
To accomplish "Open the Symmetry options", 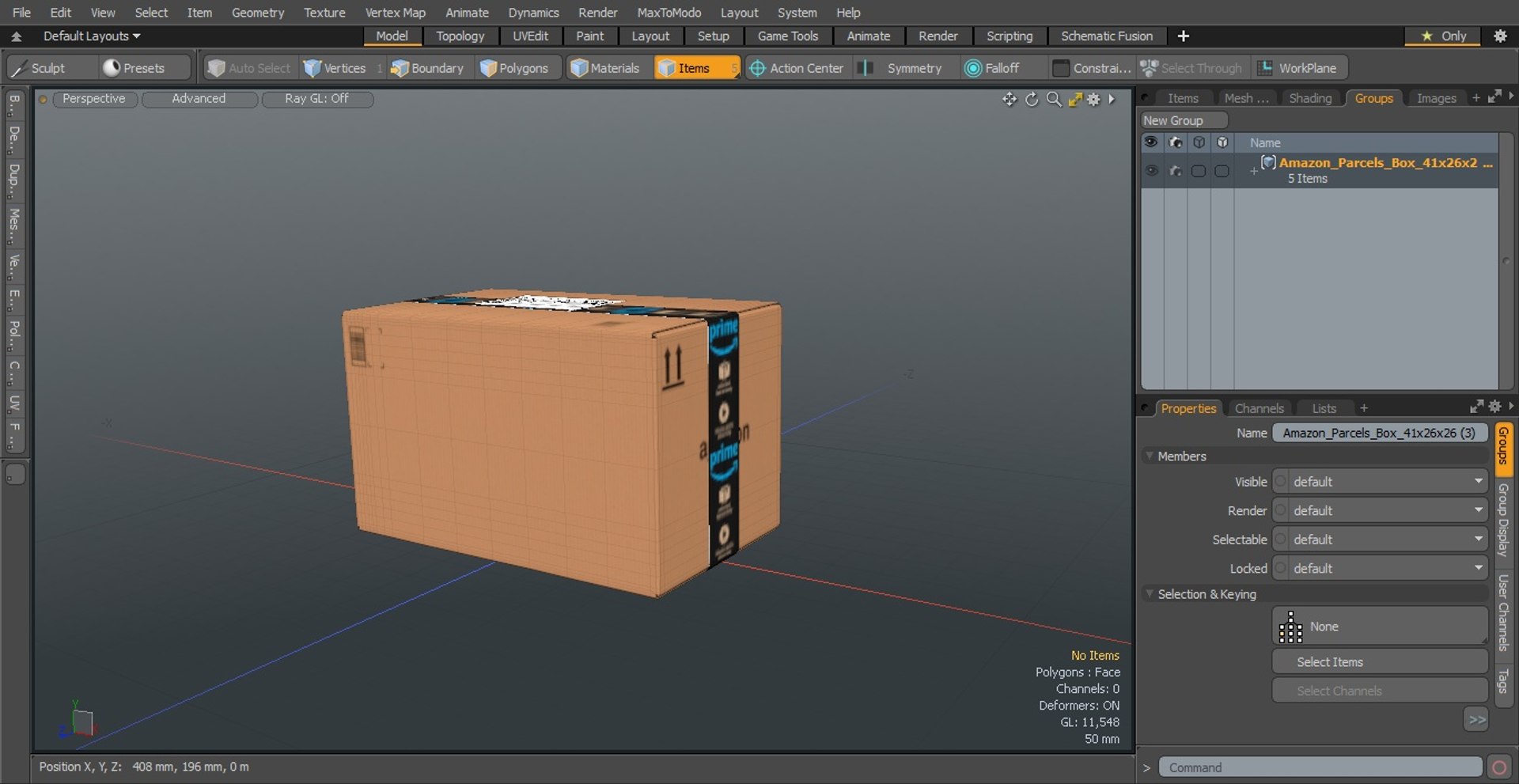I will point(904,68).
